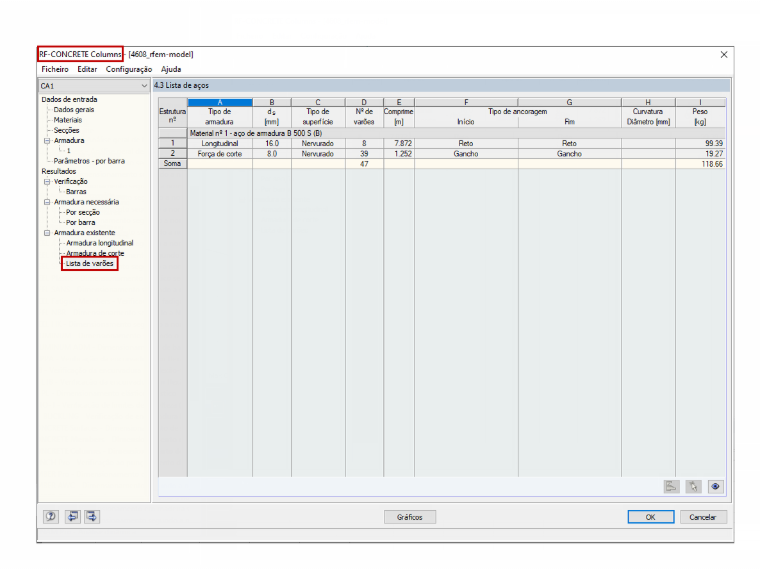Click the Longitudinal cell
This screenshot has height=570, width=760.
click(x=220, y=143)
